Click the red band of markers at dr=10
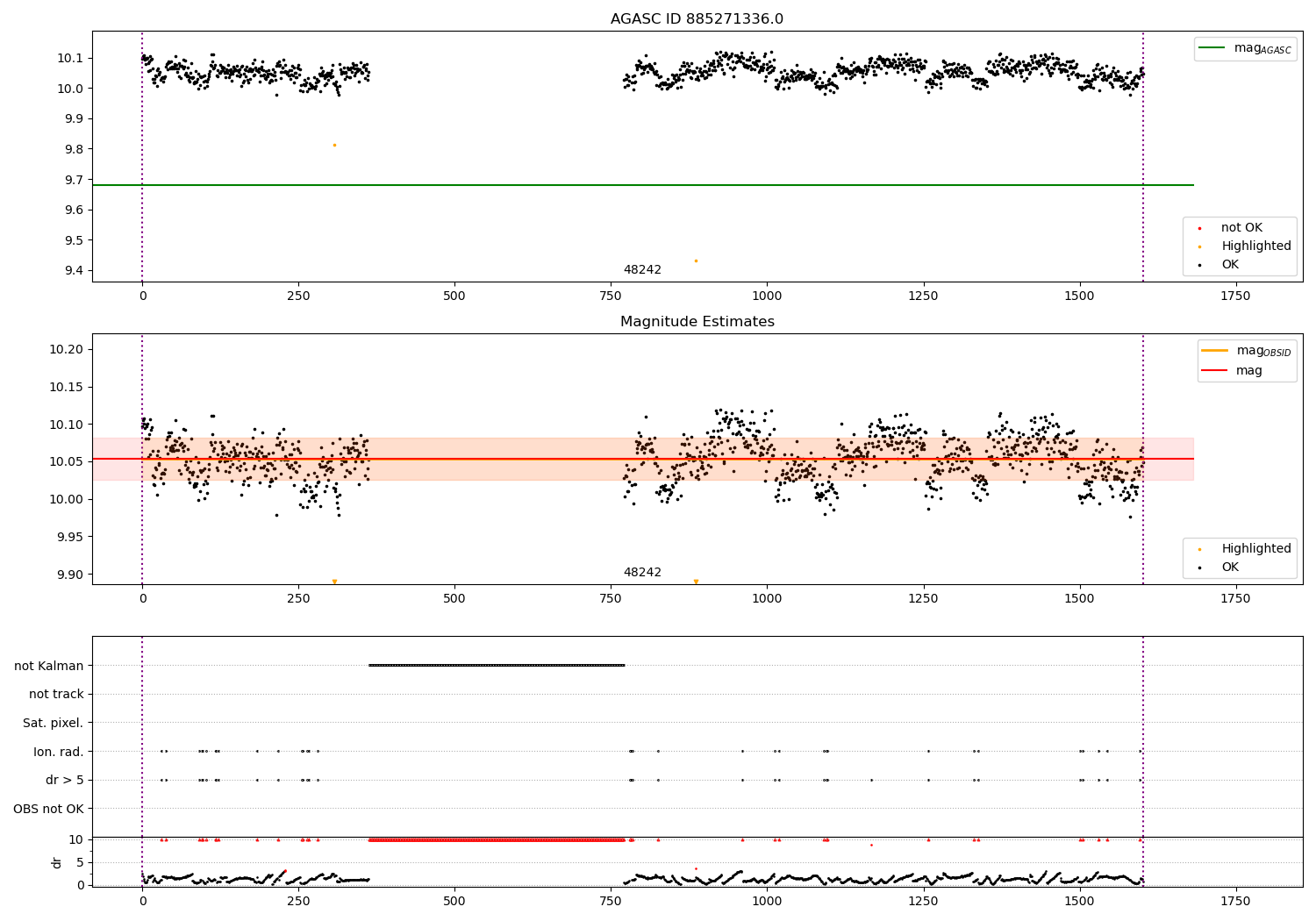The height and width of the screenshot is (921, 1316). [x=497, y=839]
